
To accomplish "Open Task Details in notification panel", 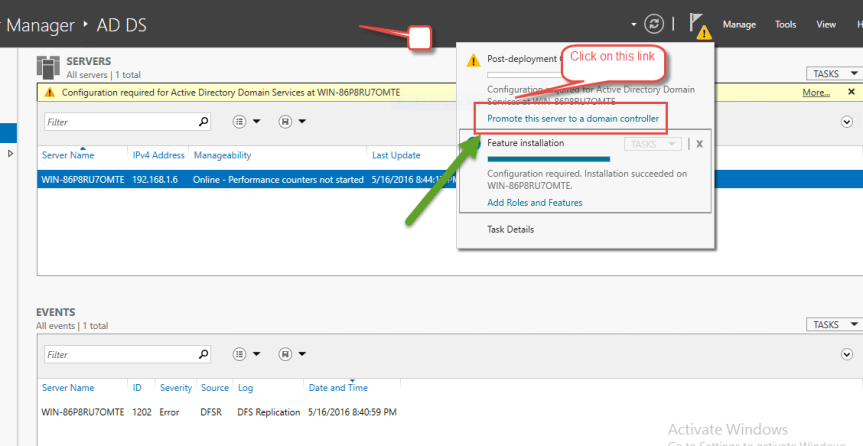I will pyautogui.click(x=510, y=229).
